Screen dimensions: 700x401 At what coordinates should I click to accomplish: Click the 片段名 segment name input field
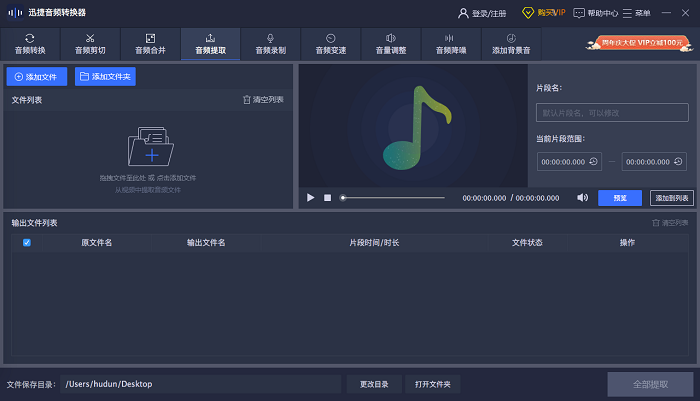click(612, 113)
